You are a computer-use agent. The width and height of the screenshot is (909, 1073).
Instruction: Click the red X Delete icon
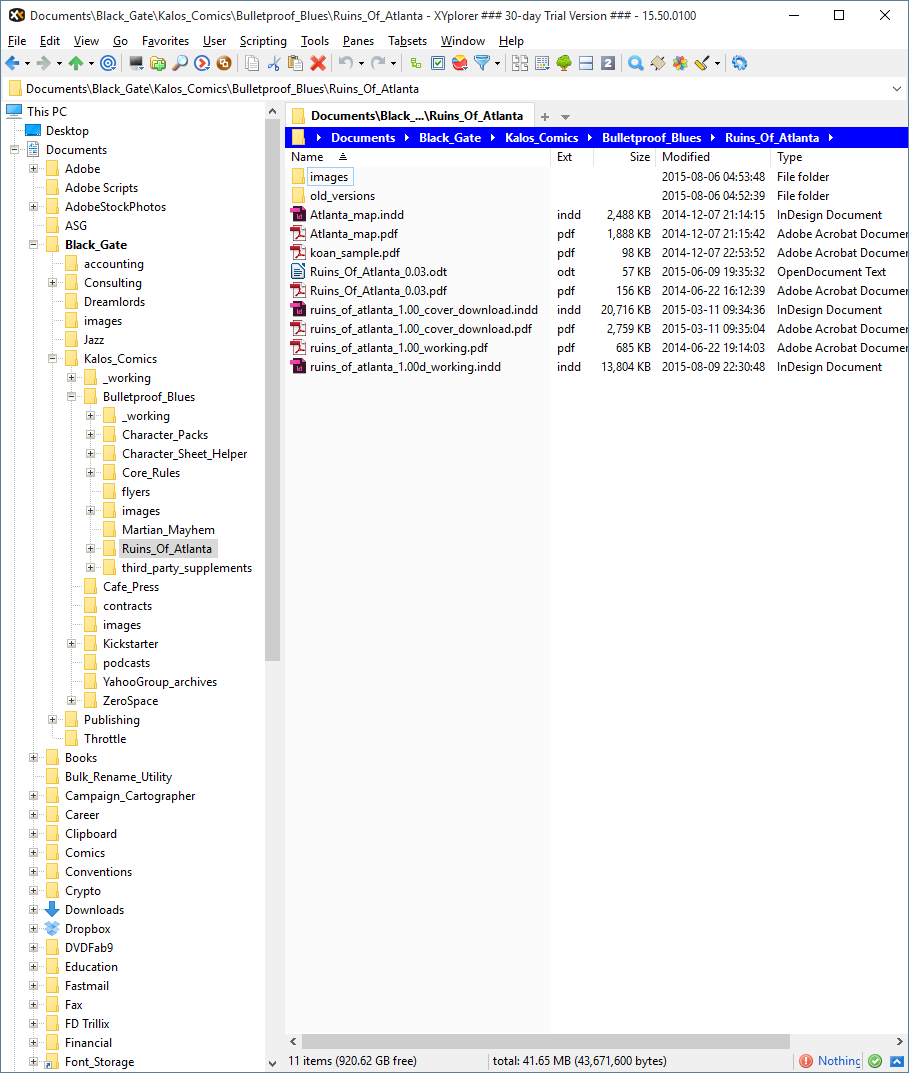tap(318, 63)
